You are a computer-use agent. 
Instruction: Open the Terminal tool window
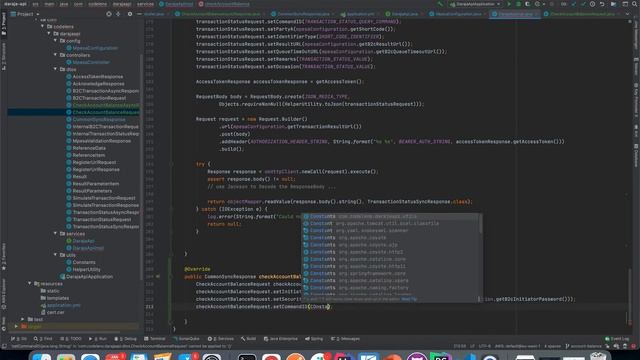(155, 339)
